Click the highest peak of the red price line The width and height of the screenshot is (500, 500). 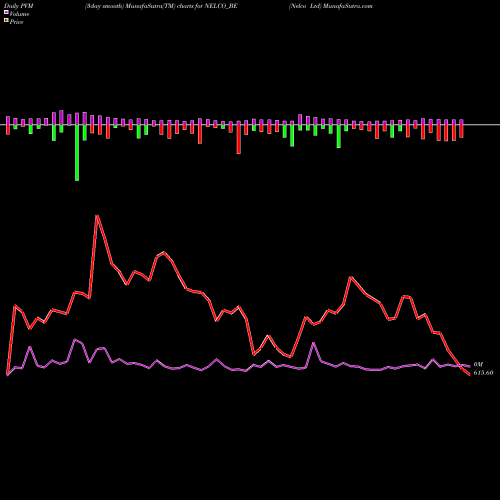[97, 216]
